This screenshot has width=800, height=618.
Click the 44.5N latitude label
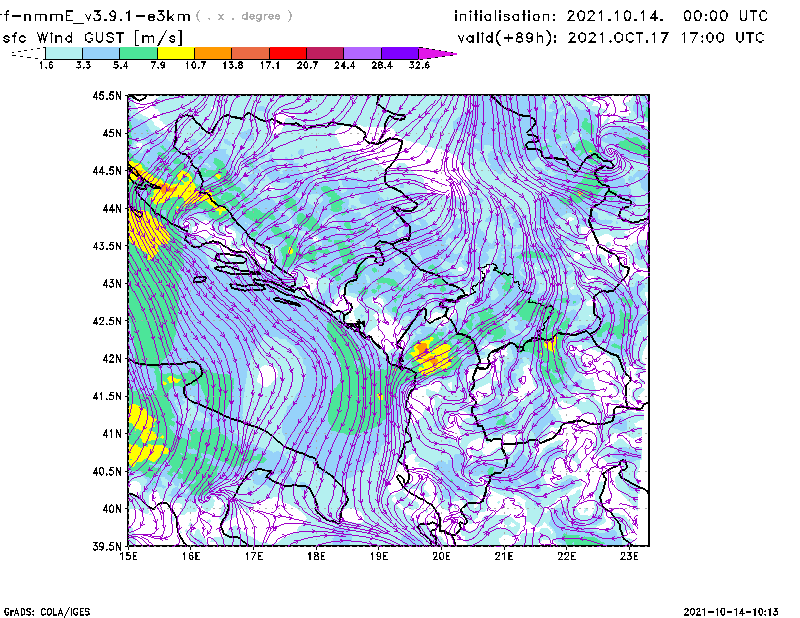tap(107, 170)
